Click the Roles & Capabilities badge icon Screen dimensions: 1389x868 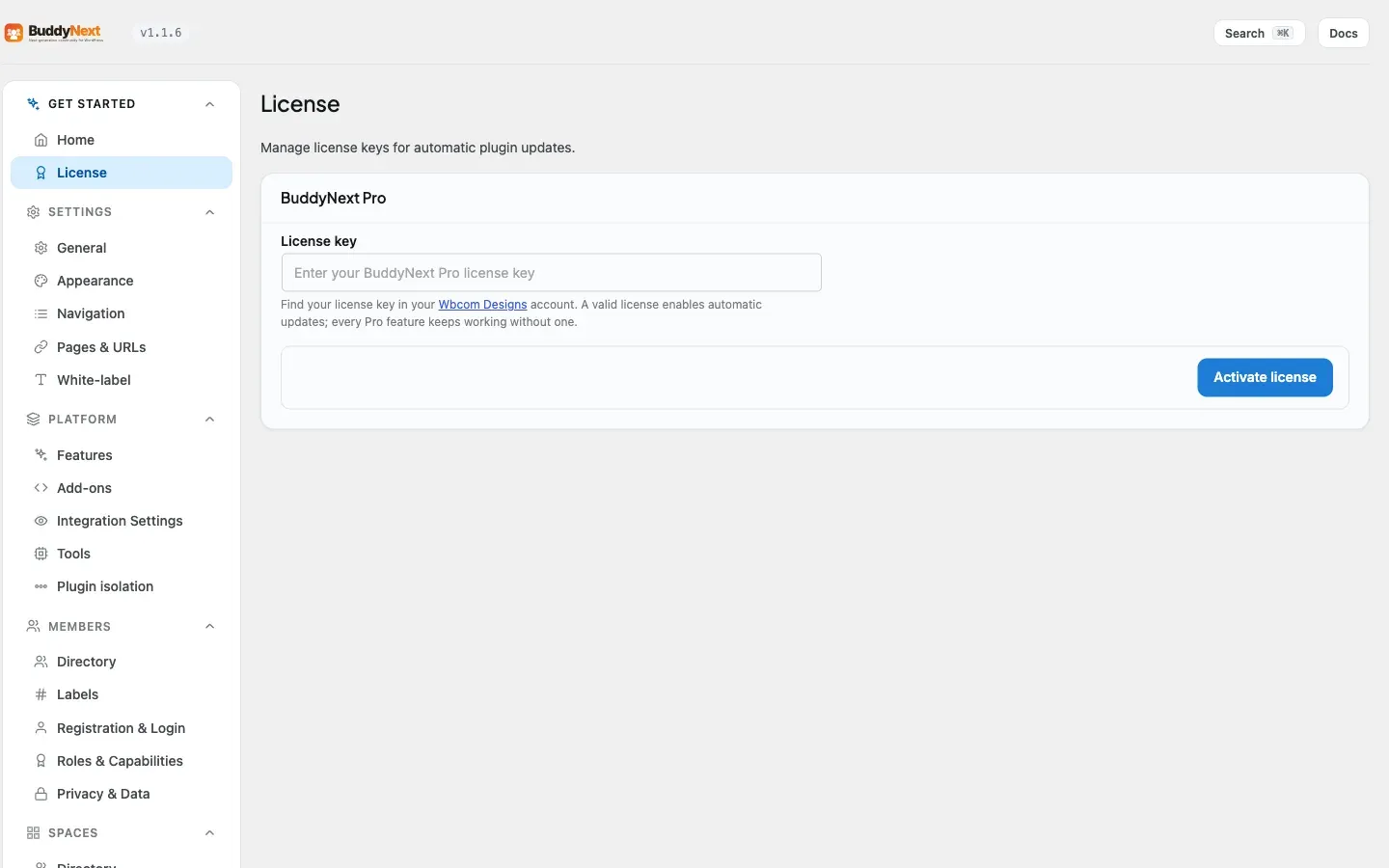[41, 761]
